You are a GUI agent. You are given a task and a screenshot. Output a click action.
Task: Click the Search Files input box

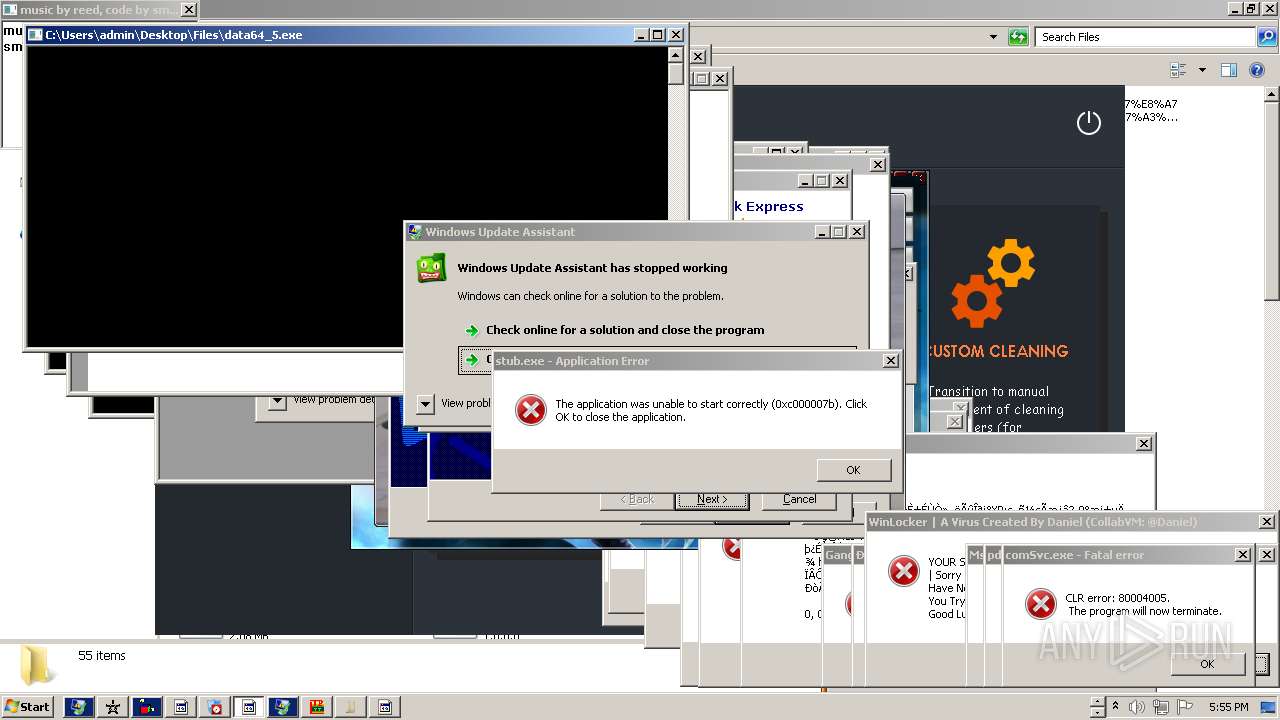coord(1145,37)
